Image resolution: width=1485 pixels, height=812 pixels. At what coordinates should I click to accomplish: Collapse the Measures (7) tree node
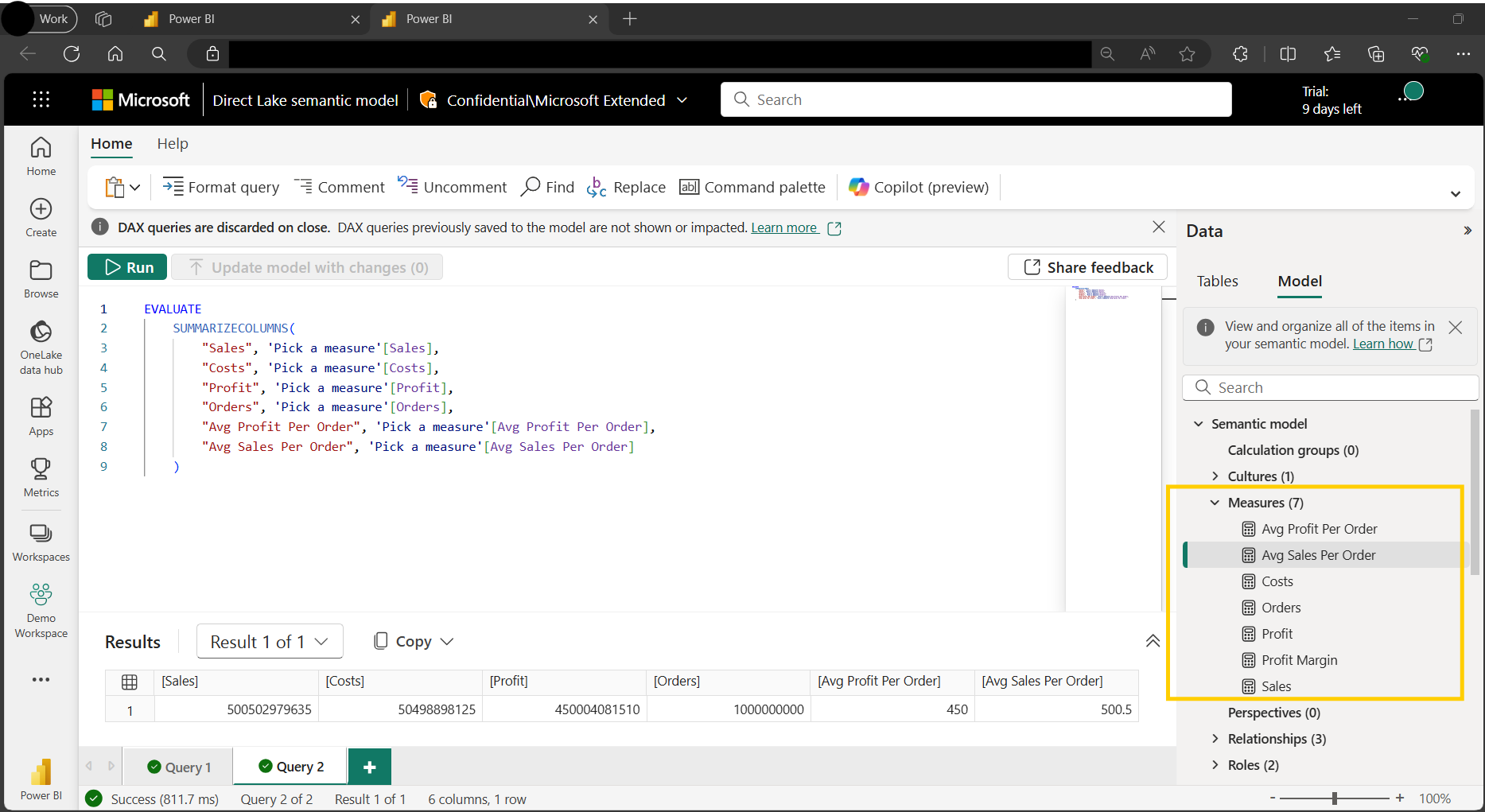[1215, 503]
